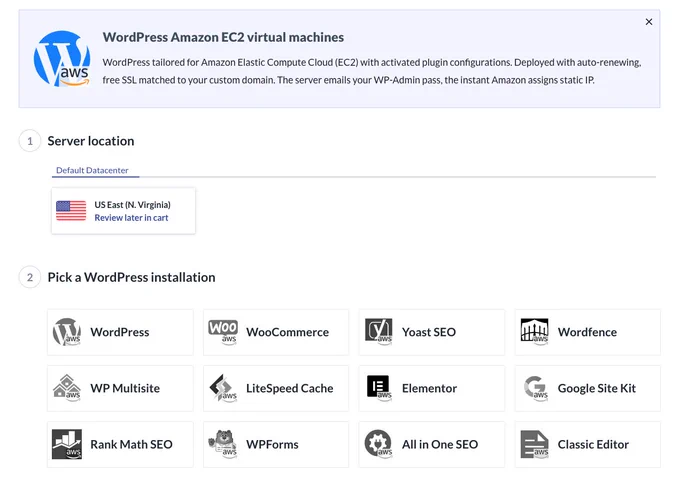This screenshot has height=494, width=680.
Task: Pick the Wordfence installation label
Action: [587, 332]
